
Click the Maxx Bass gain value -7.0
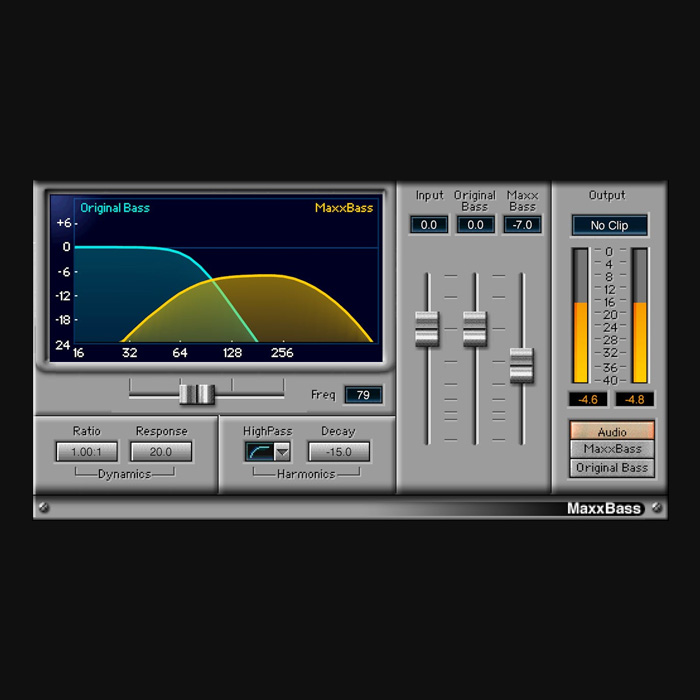[x=522, y=225]
